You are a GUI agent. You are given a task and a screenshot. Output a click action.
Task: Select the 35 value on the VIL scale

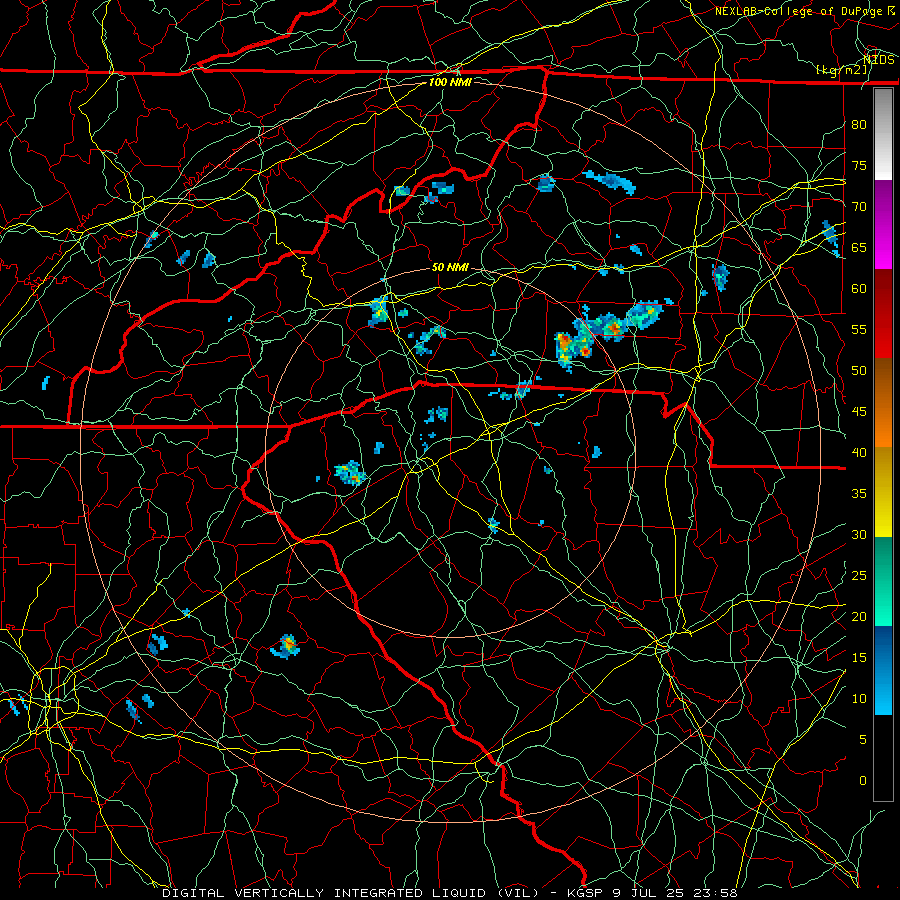[859, 494]
